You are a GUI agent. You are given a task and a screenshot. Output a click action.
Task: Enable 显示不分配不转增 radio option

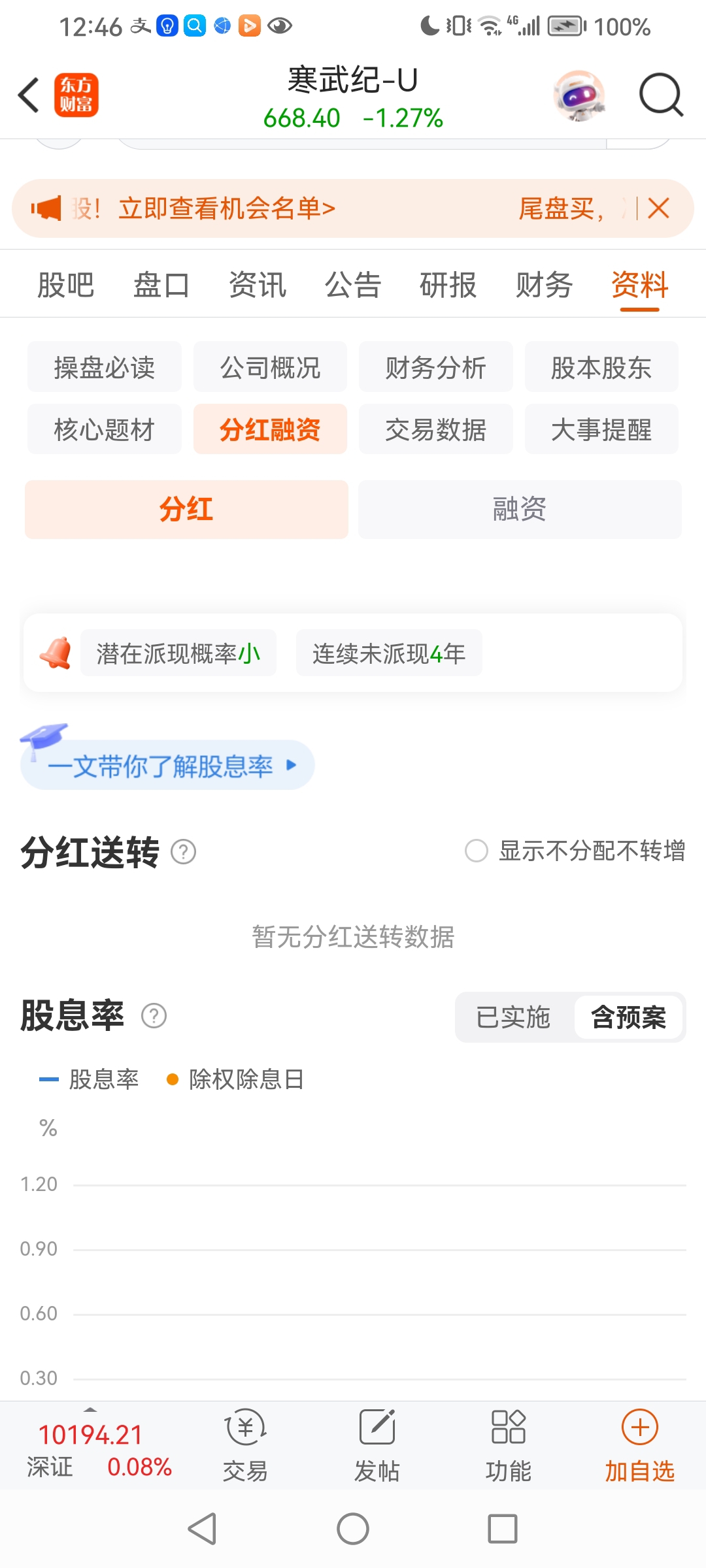(x=477, y=851)
